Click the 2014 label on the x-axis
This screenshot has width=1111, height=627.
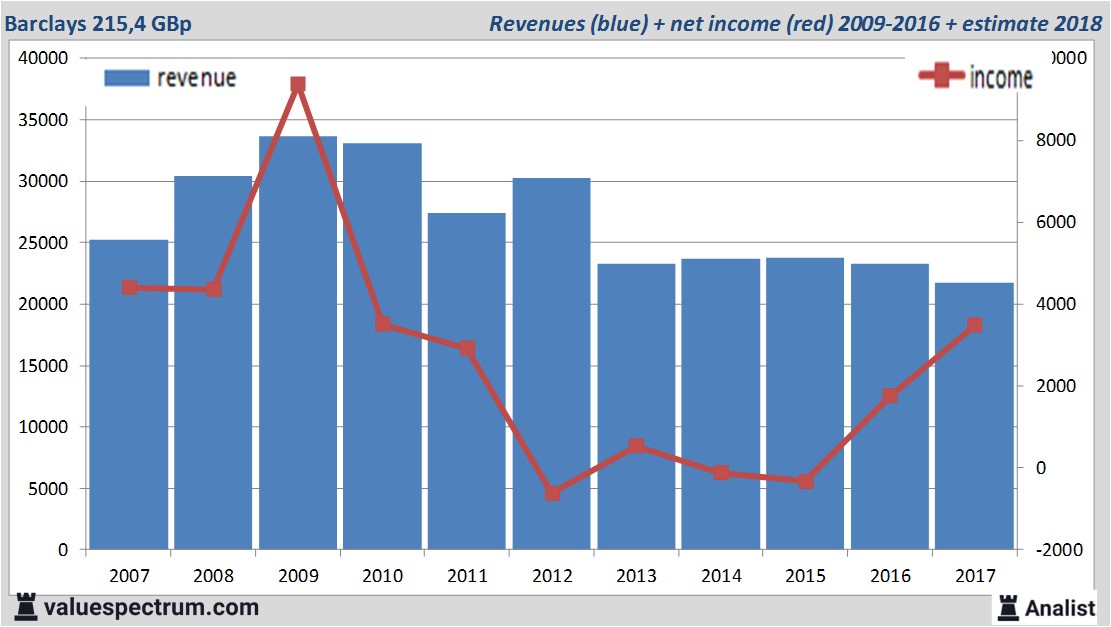(721, 576)
